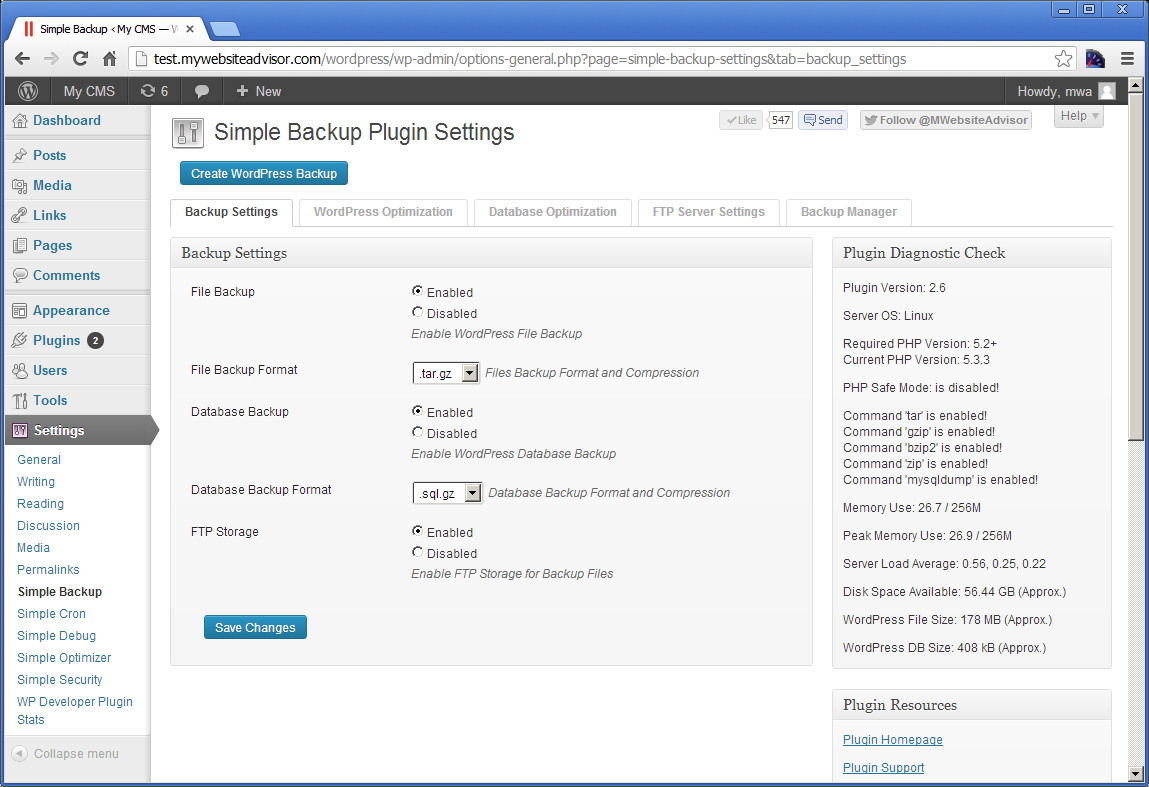This screenshot has width=1149, height=787.
Task: Select Disabled for Database Backup
Action: coord(417,432)
